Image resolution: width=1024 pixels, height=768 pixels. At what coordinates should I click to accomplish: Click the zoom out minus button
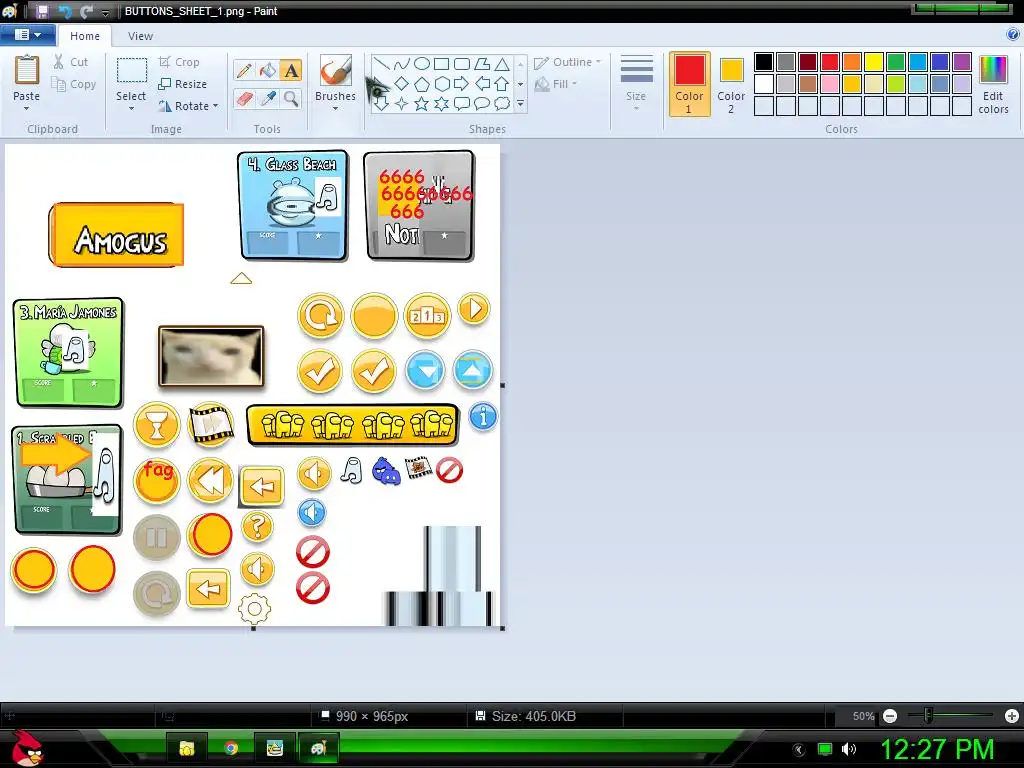(889, 716)
